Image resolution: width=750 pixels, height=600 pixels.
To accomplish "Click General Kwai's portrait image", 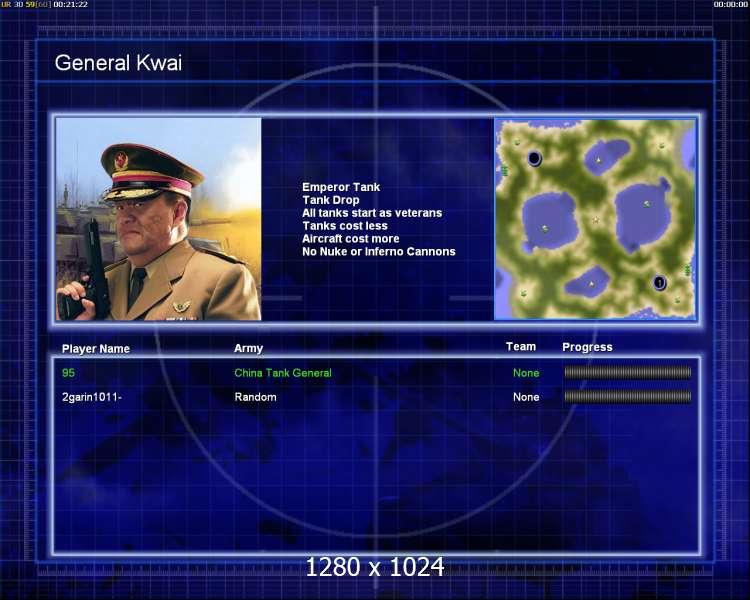I will coord(158,219).
